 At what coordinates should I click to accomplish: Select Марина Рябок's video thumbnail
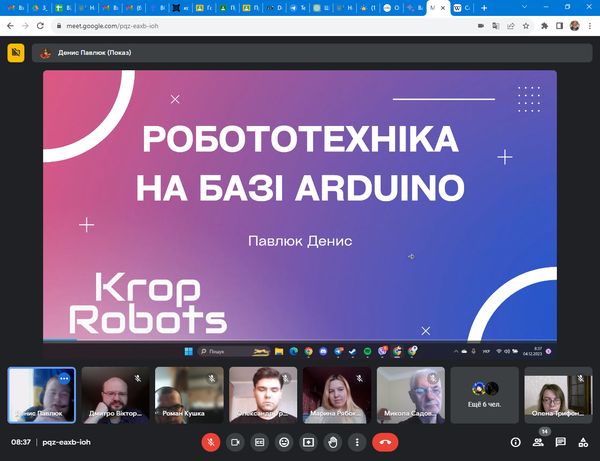(337, 394)
